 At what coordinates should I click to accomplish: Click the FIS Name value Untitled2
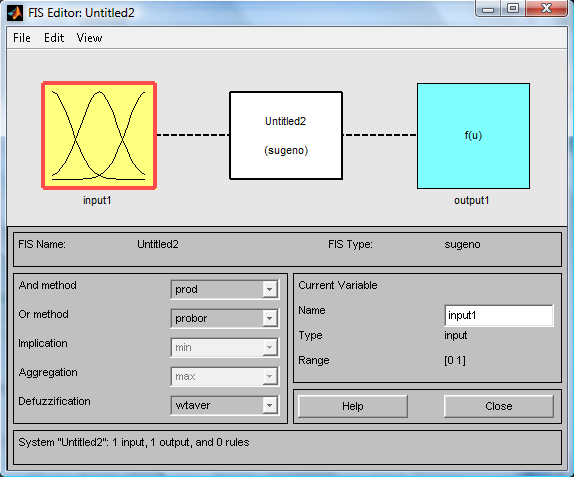(x=158, y=244)
